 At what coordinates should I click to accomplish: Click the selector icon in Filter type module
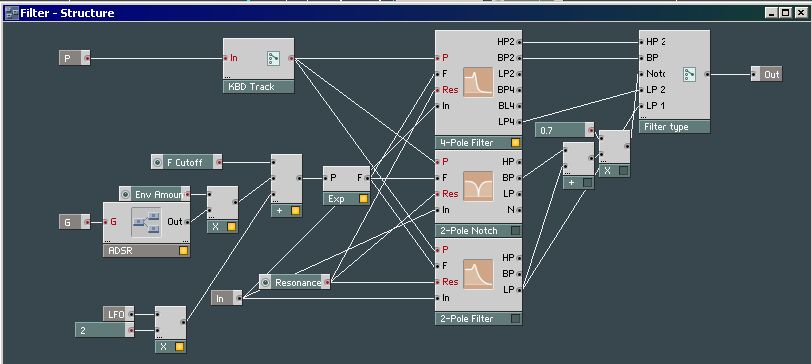(x=689, y=74)
